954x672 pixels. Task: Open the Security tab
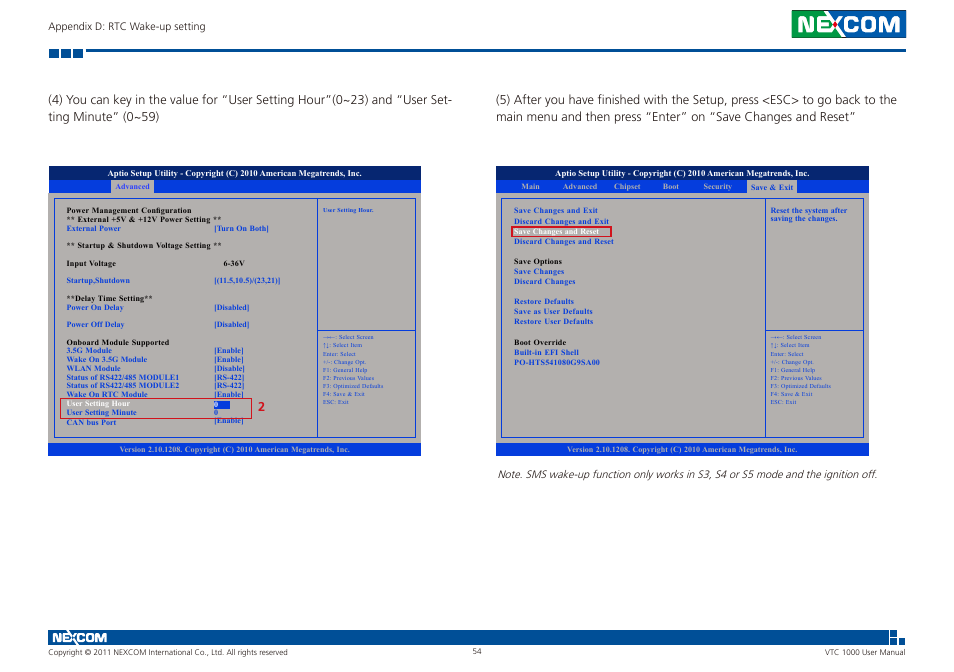717,187
